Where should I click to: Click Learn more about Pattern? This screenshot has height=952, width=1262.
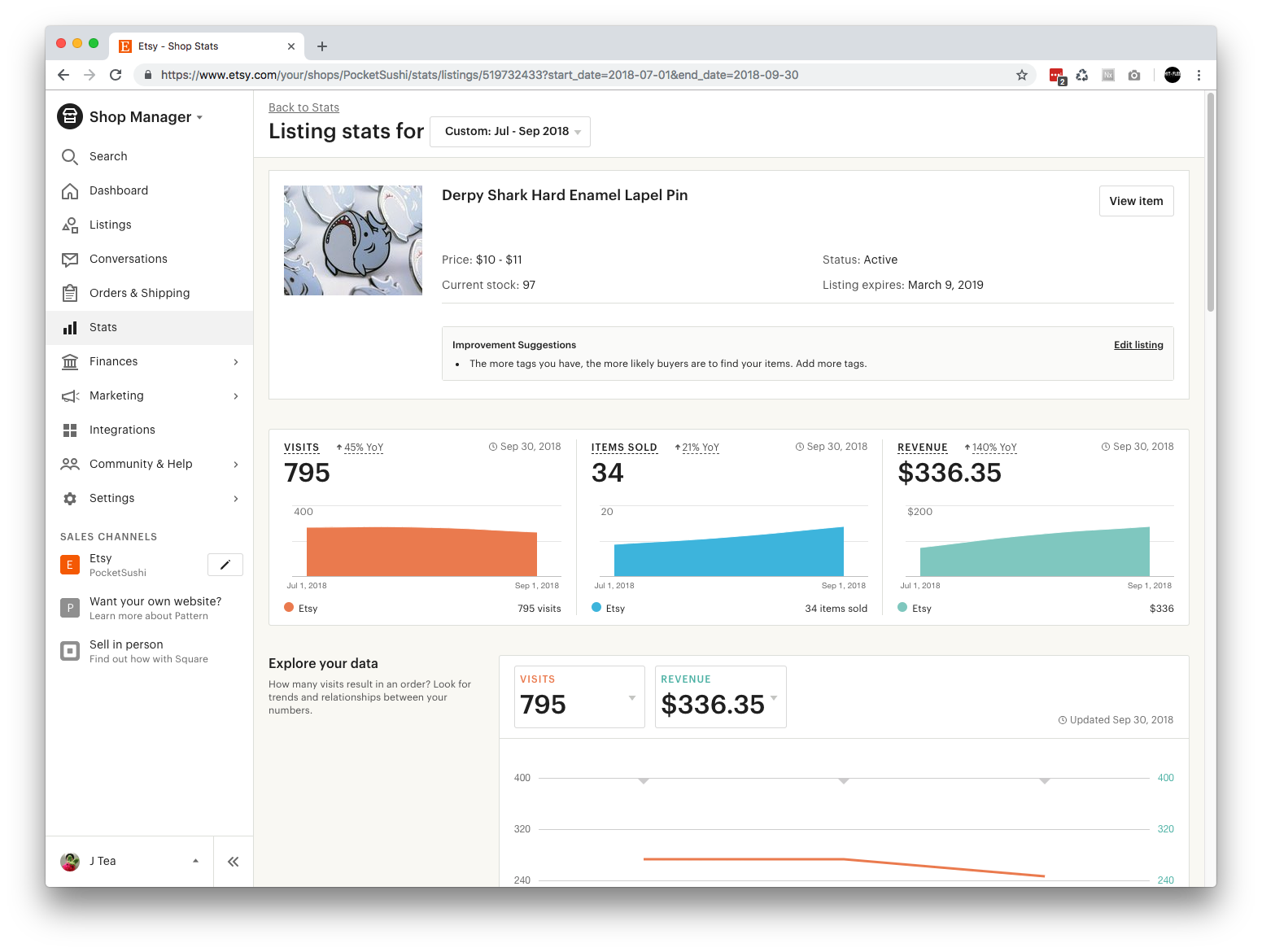[x=149, y=616]
